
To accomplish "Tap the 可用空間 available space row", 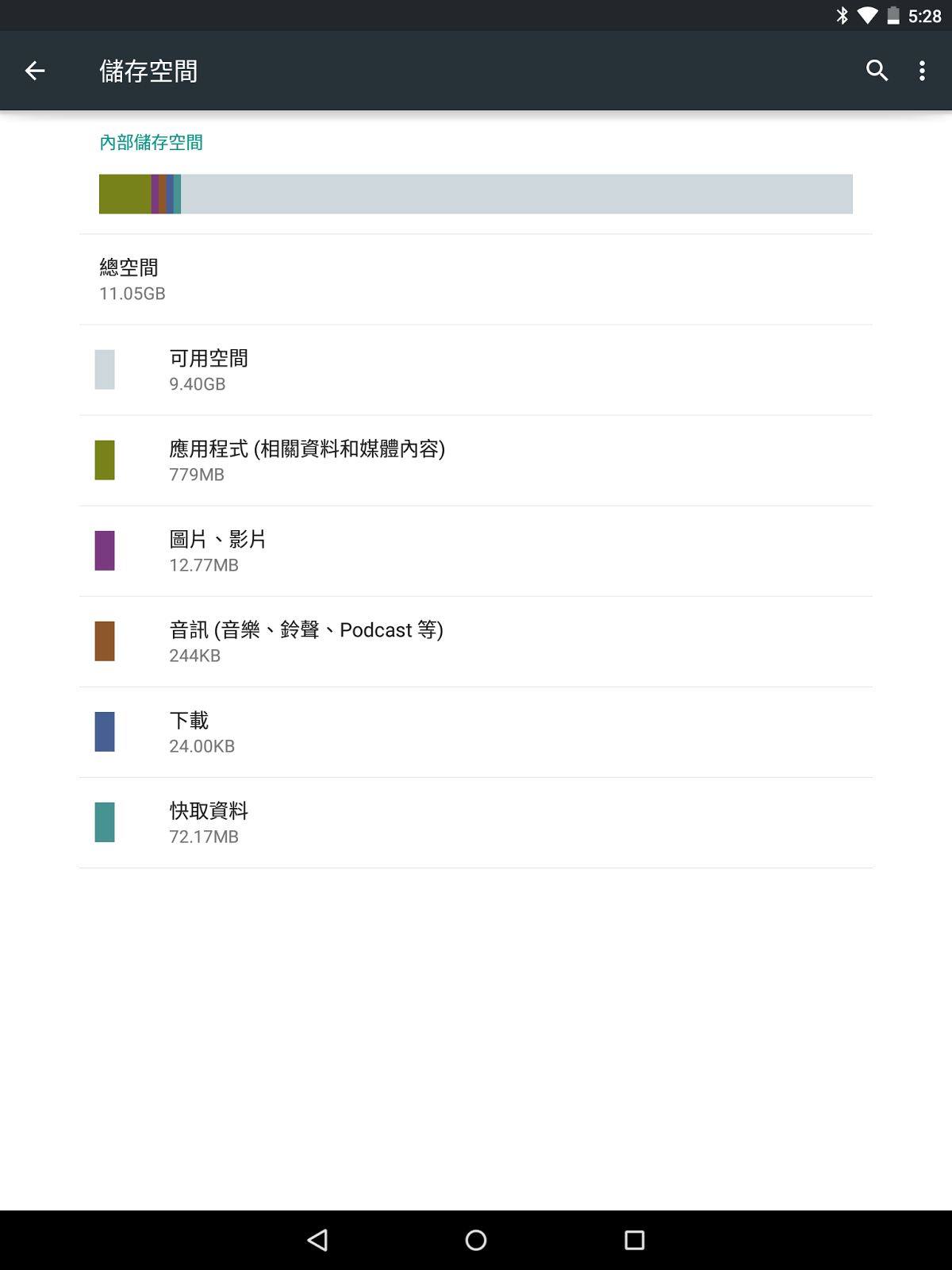I will point(476,370).
